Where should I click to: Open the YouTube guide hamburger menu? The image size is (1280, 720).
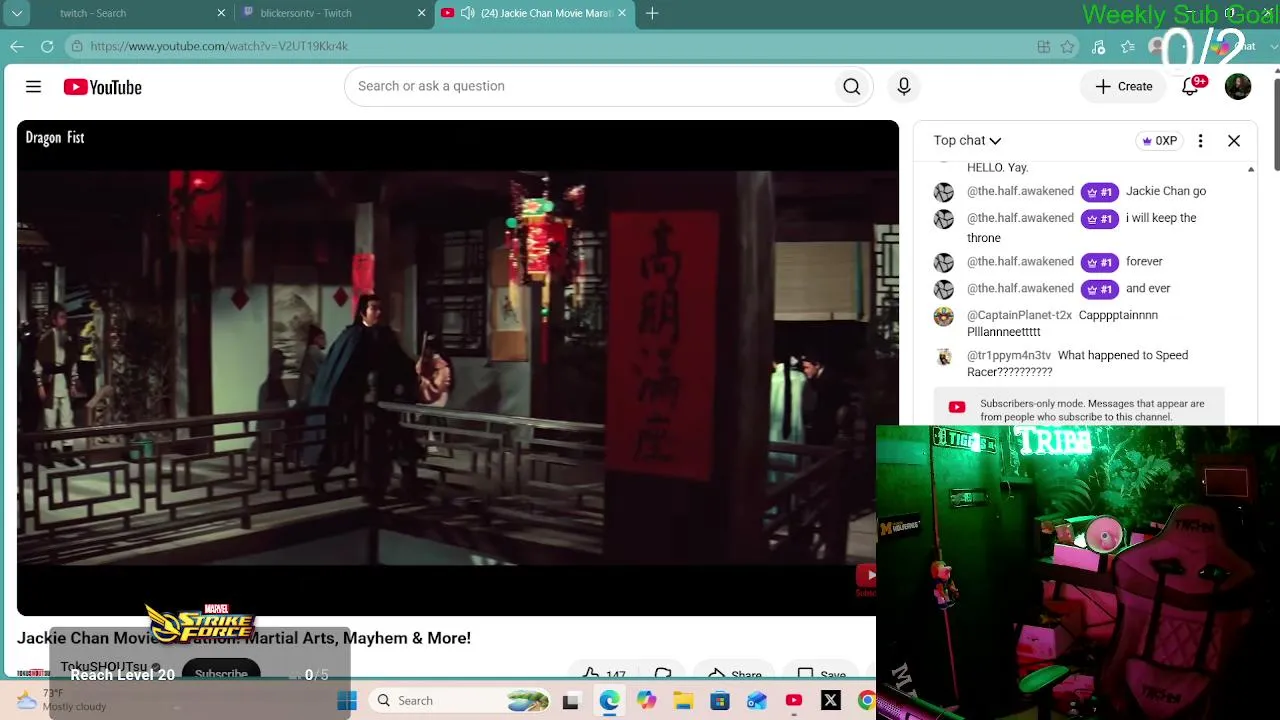coord(33,87)
